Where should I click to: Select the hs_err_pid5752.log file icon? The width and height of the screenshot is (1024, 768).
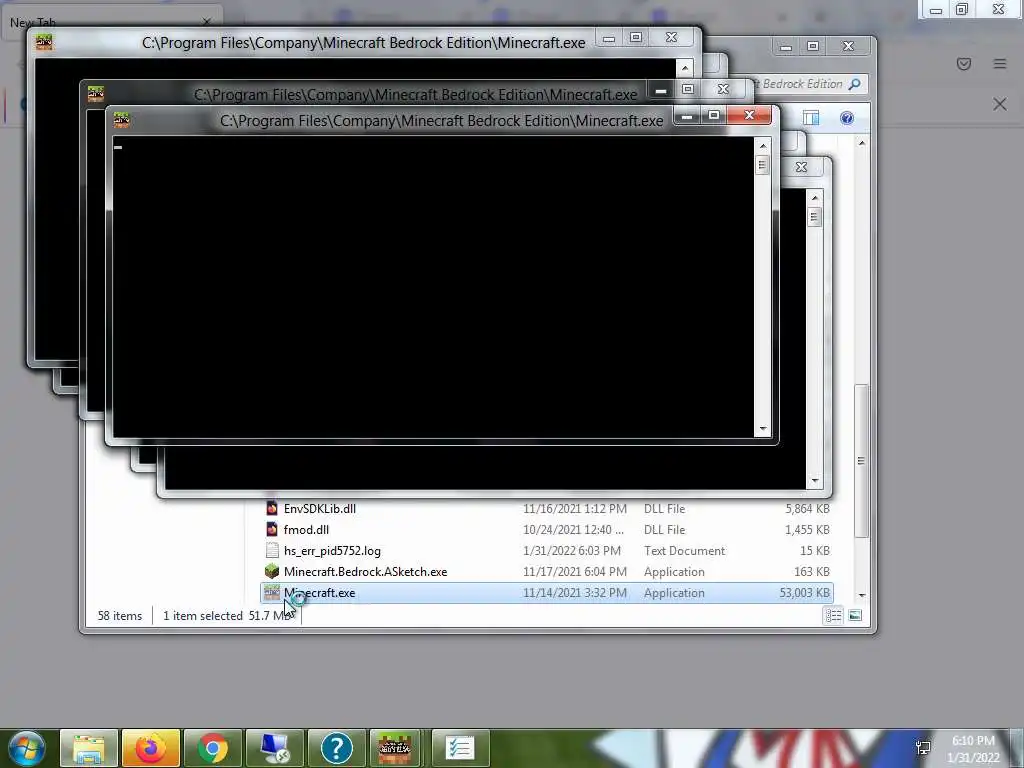click(272, 551)
